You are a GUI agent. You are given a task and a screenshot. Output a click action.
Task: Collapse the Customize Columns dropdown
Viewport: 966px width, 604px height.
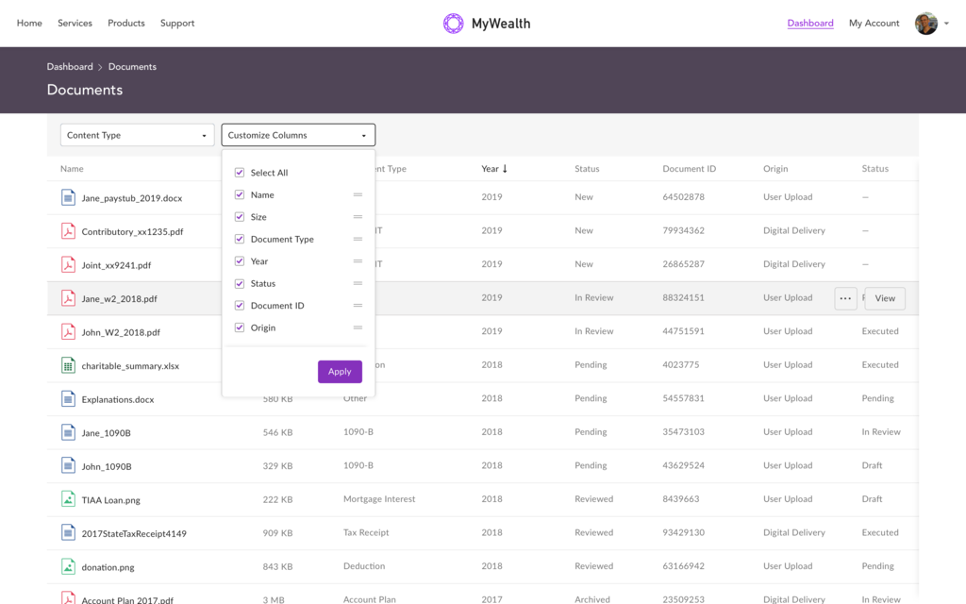(298, 135)
